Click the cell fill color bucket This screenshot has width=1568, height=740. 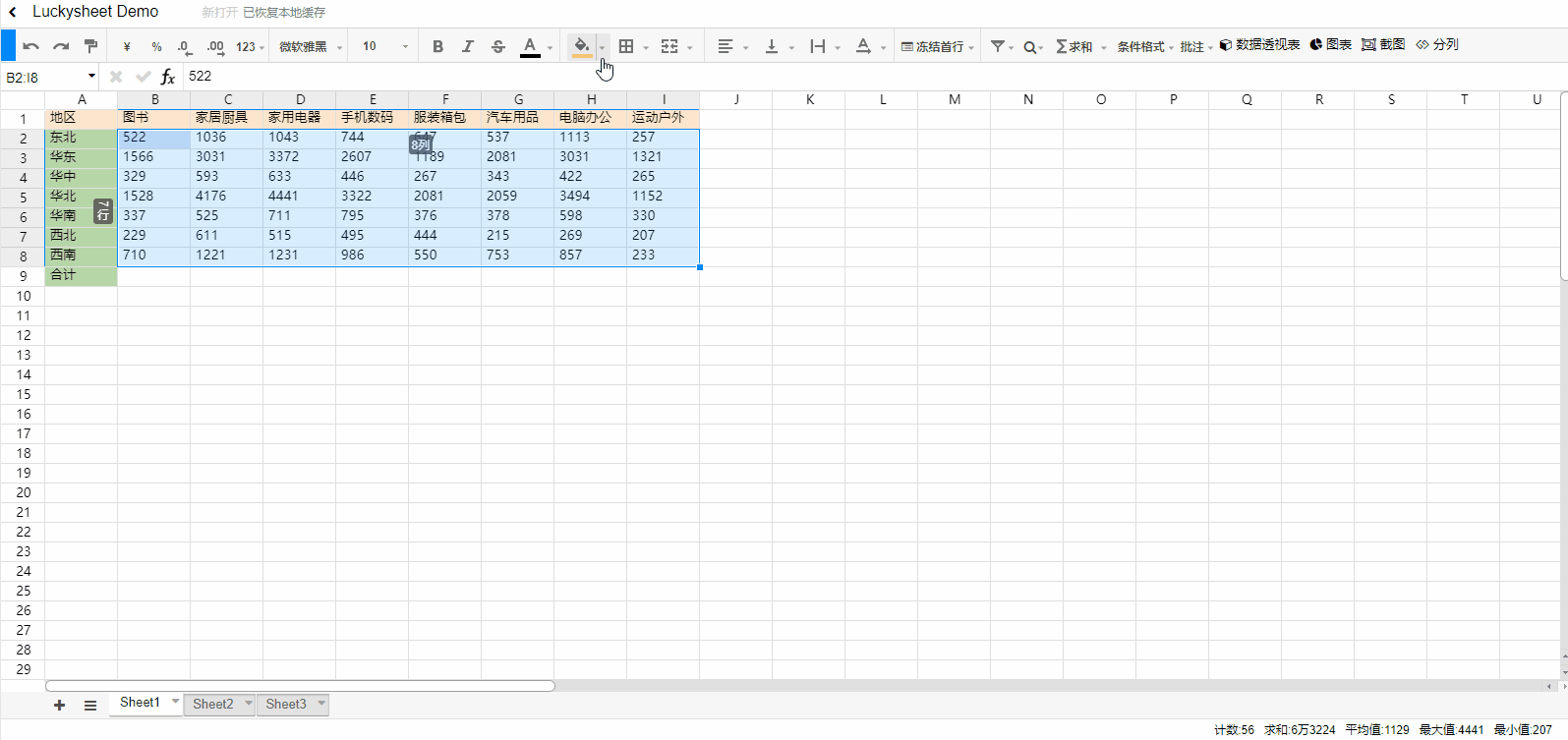pyautogui.click(x=581, y=45)
